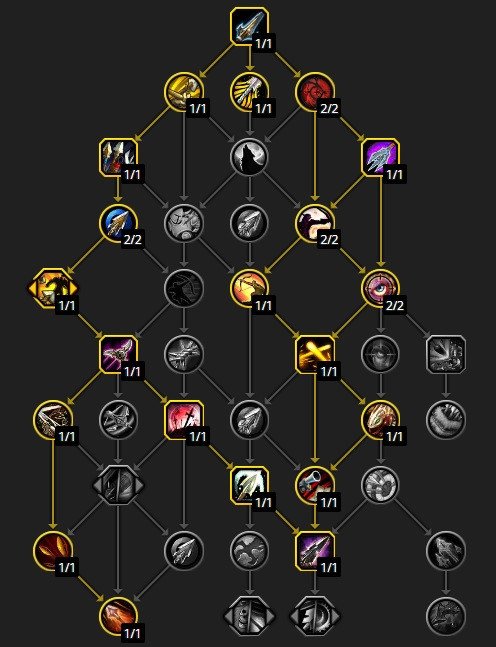Select the red crossed swords talent
The width and height of the screenshot is (496, 647).
coord(184,419)
